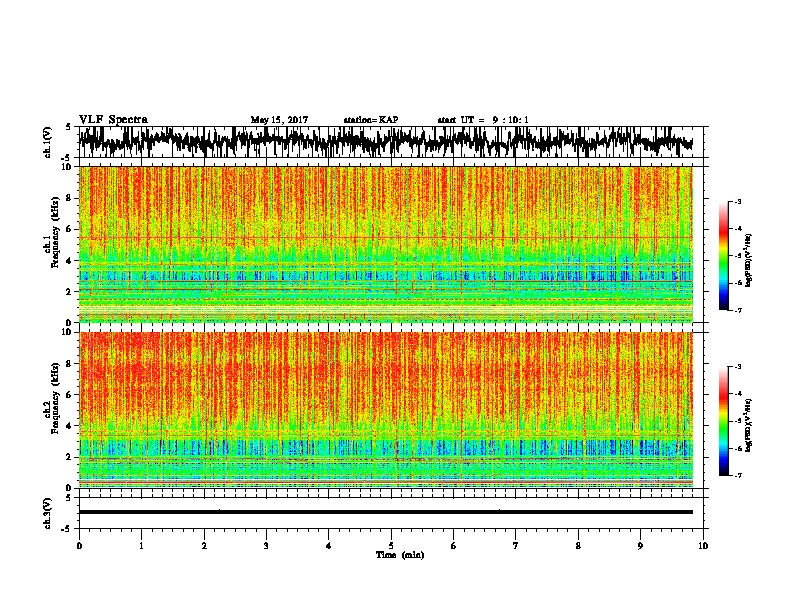
Task: Click the ch.1 spectrogram color scale bar
Action: click(x=724, y=256)
